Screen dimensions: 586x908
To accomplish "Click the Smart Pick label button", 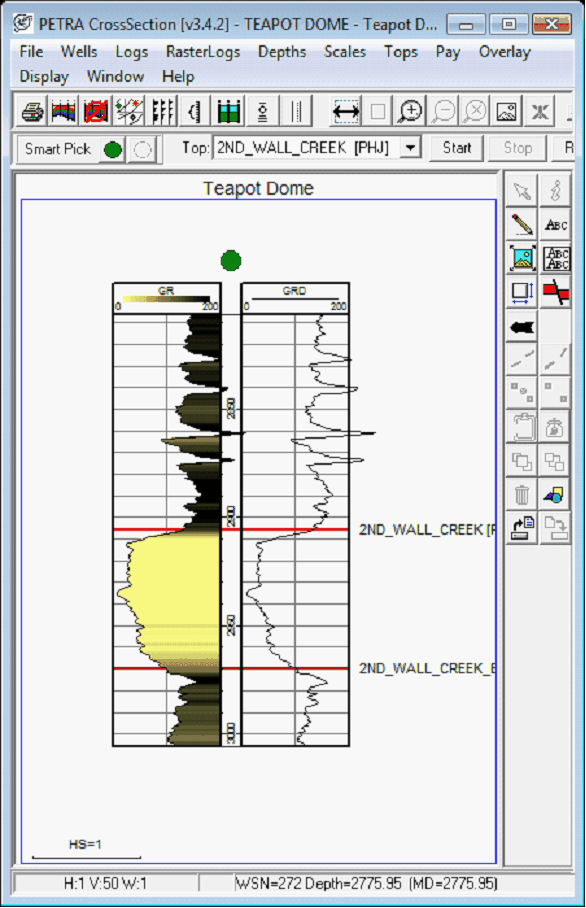I will [58, 149].
